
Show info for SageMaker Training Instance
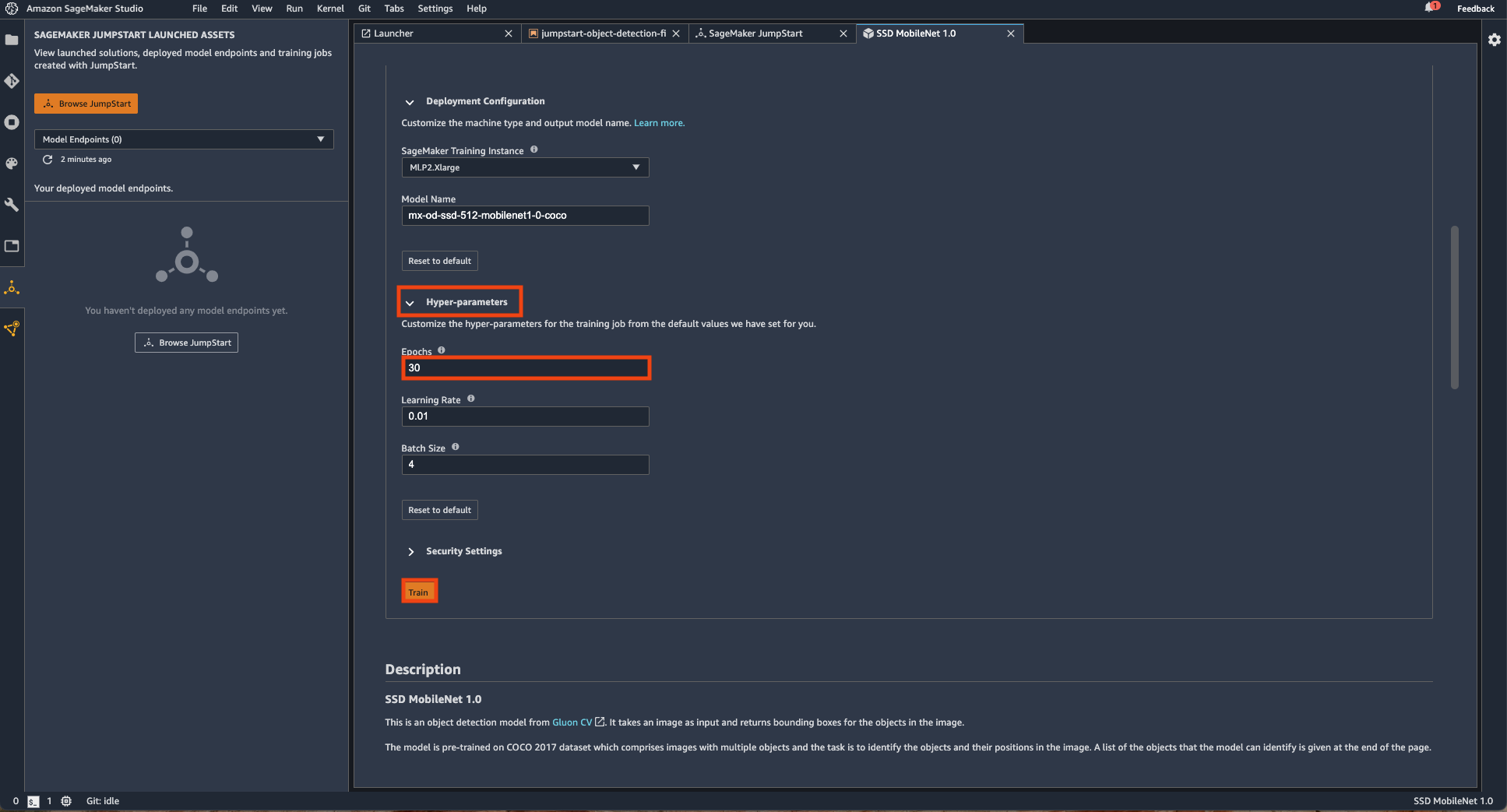(534, 149)
